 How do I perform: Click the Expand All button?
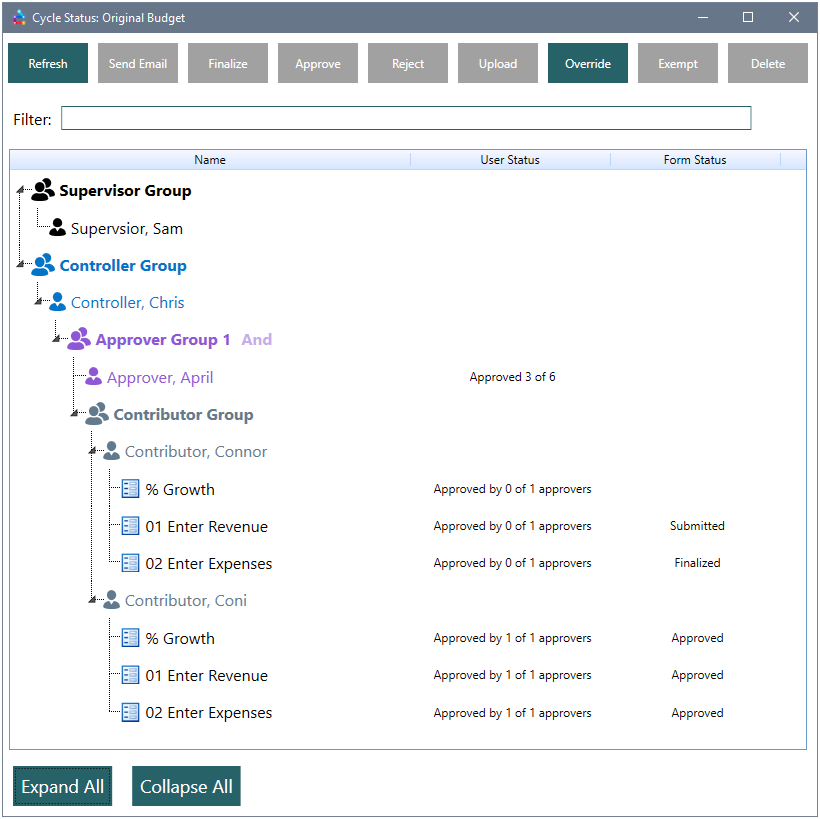point(63,787)
